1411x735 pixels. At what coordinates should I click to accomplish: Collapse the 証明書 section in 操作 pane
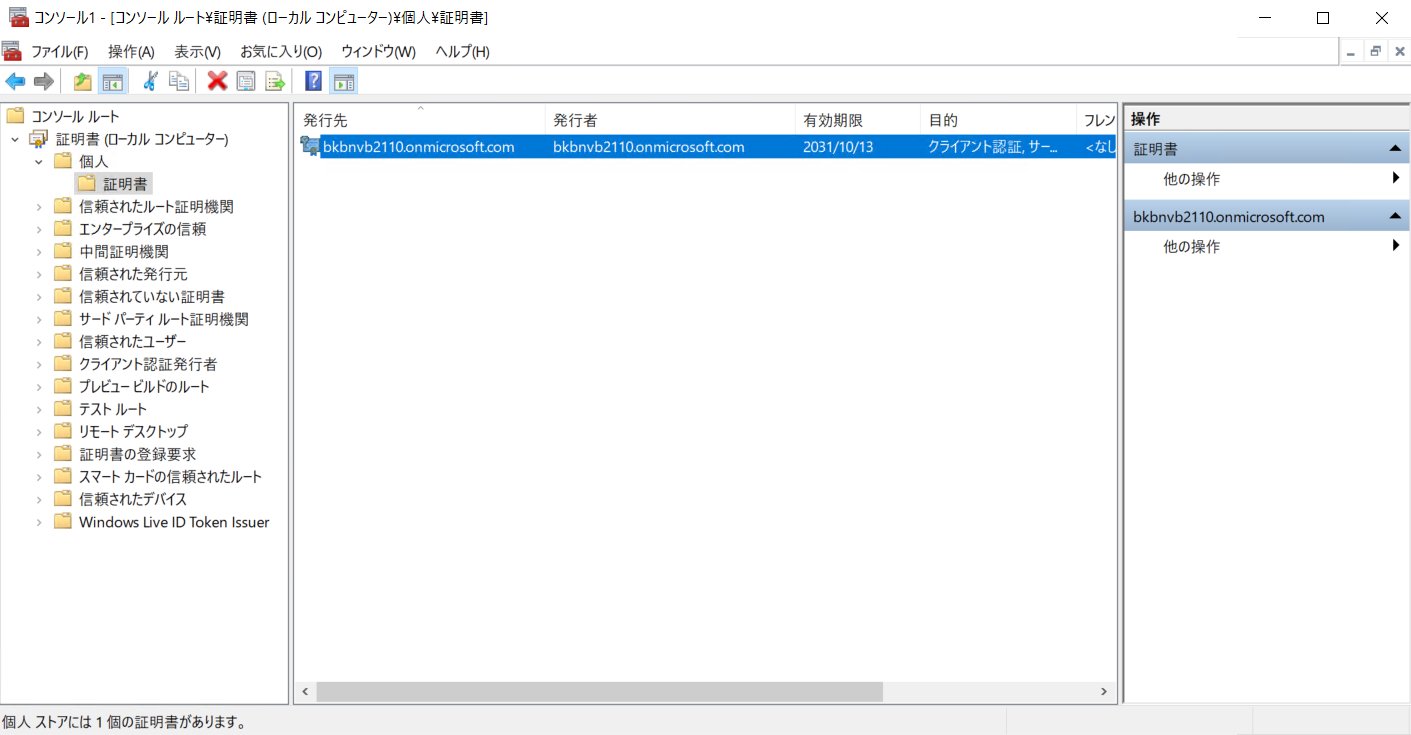click(x=1394, y=149)
